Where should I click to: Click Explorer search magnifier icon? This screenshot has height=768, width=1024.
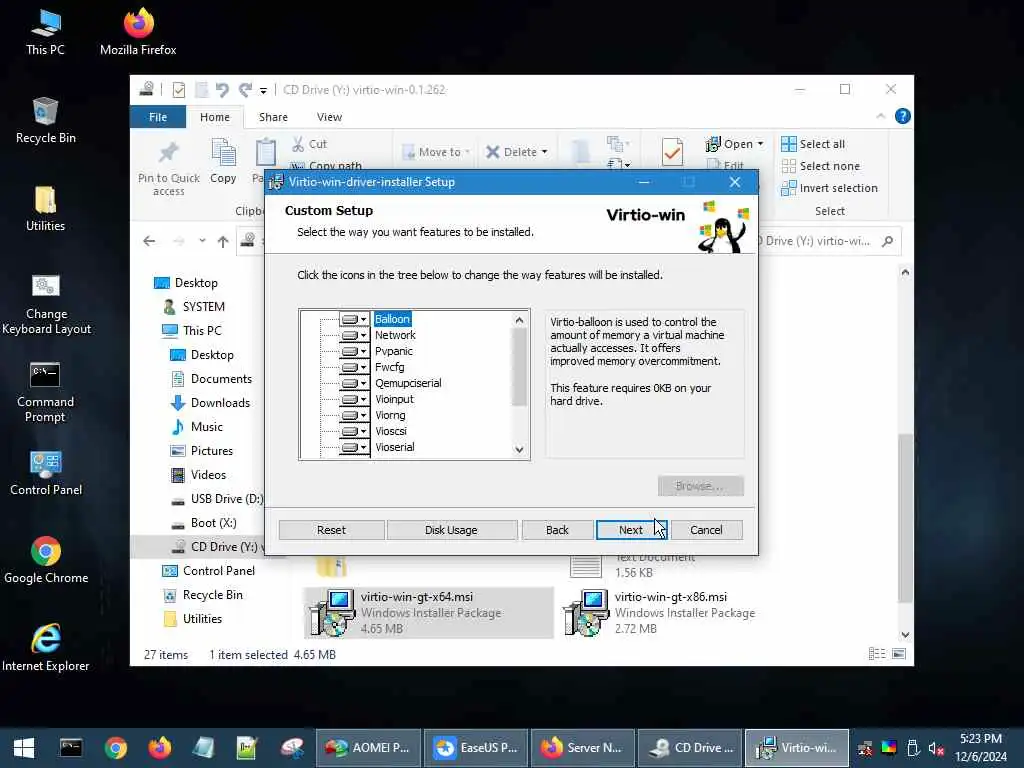(887, 242)
